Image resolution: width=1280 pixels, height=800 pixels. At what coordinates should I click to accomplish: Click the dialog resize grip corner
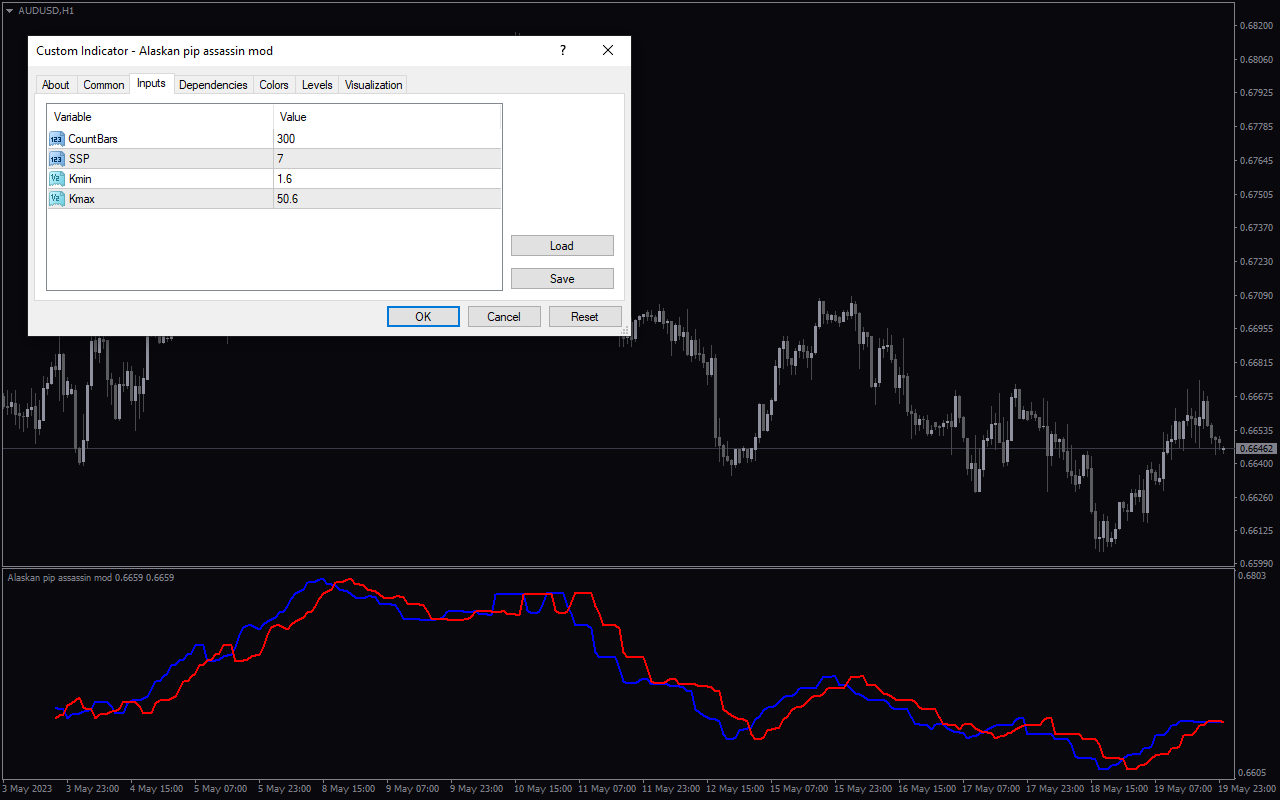coord(625,330)
